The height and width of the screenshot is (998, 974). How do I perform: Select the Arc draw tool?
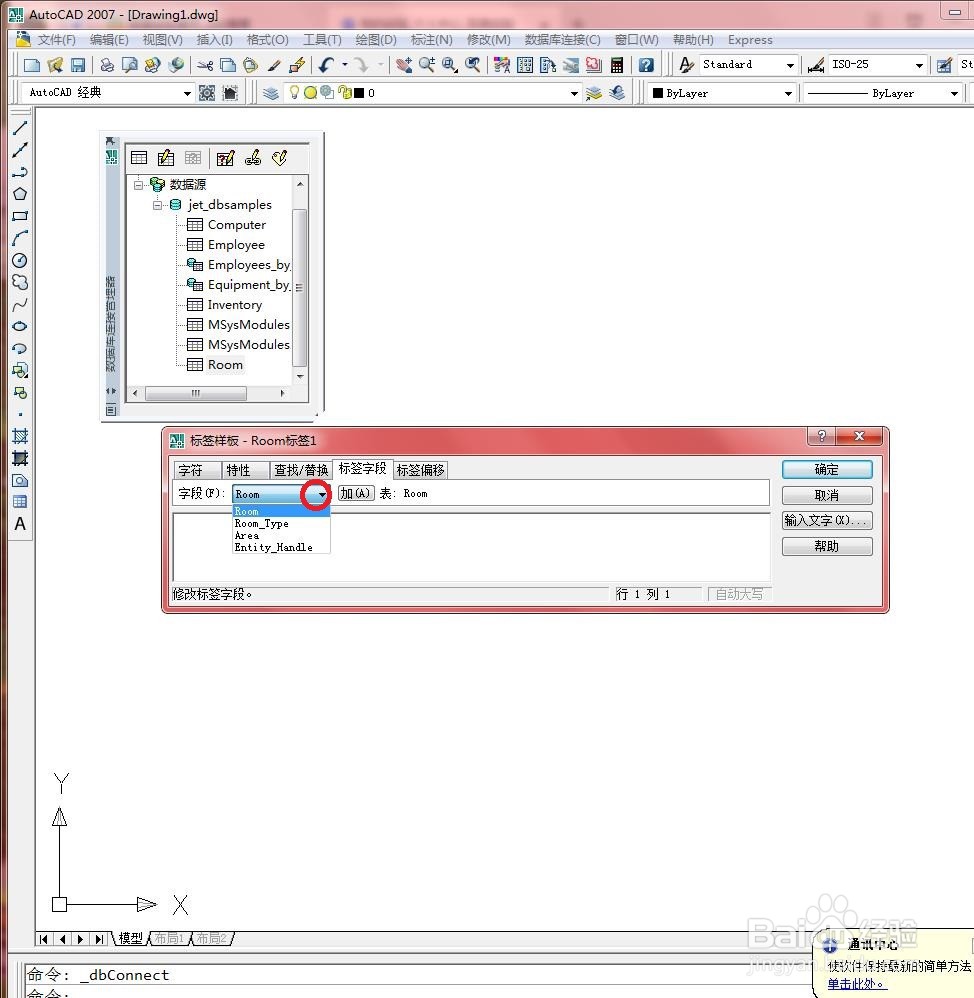20,238
